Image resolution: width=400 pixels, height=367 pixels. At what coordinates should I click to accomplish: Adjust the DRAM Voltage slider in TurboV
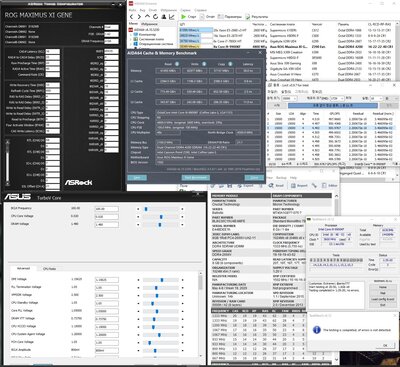point(160,225)
